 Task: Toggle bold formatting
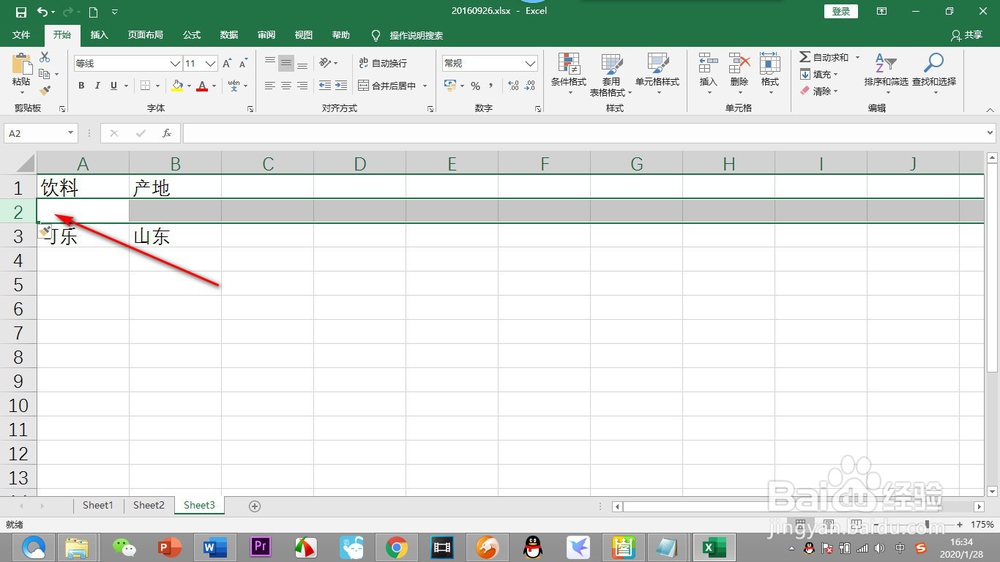click(81, 85)
